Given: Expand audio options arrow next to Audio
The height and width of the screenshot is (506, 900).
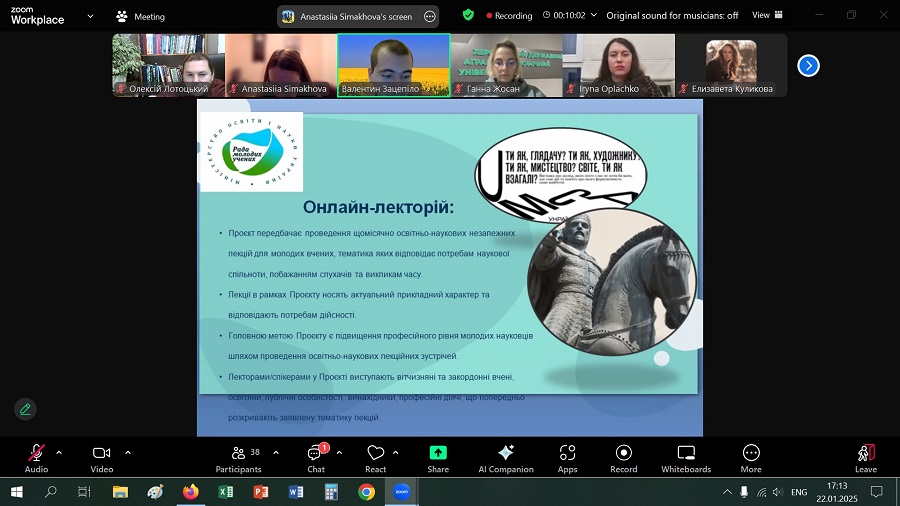Looking at the screenshot, I should point(59,452).
